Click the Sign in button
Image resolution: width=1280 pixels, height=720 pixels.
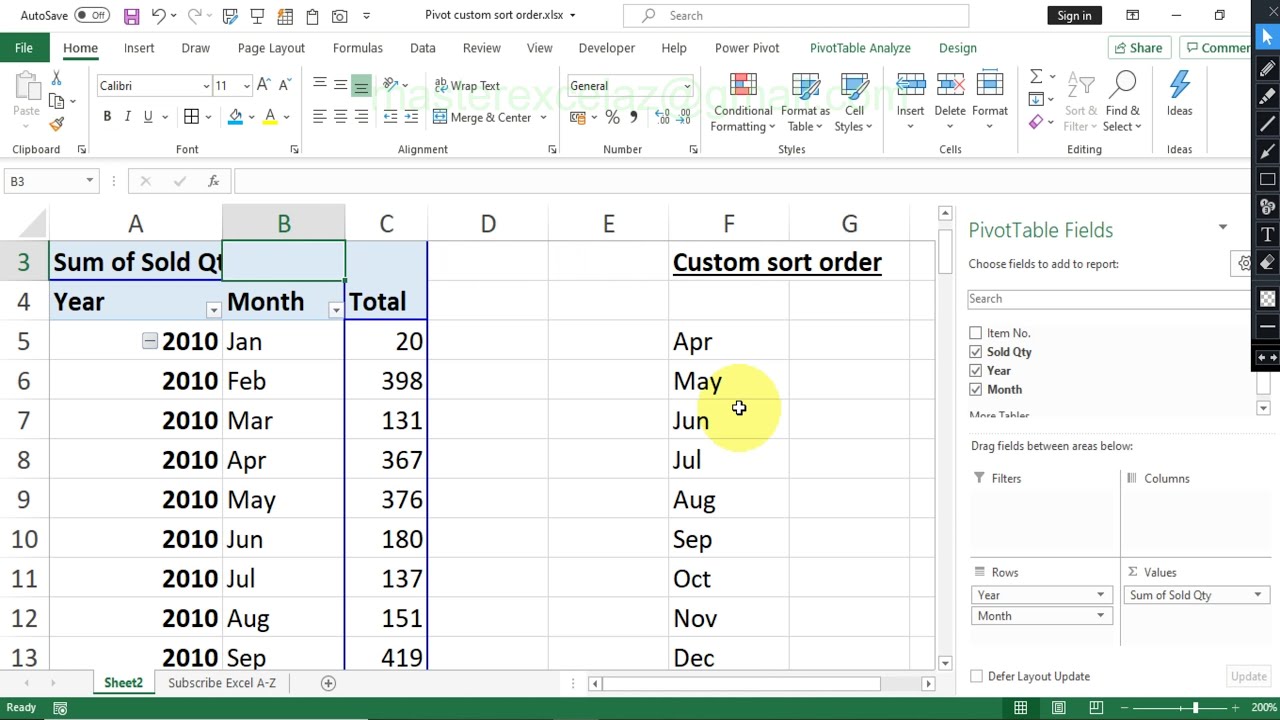1074,16
